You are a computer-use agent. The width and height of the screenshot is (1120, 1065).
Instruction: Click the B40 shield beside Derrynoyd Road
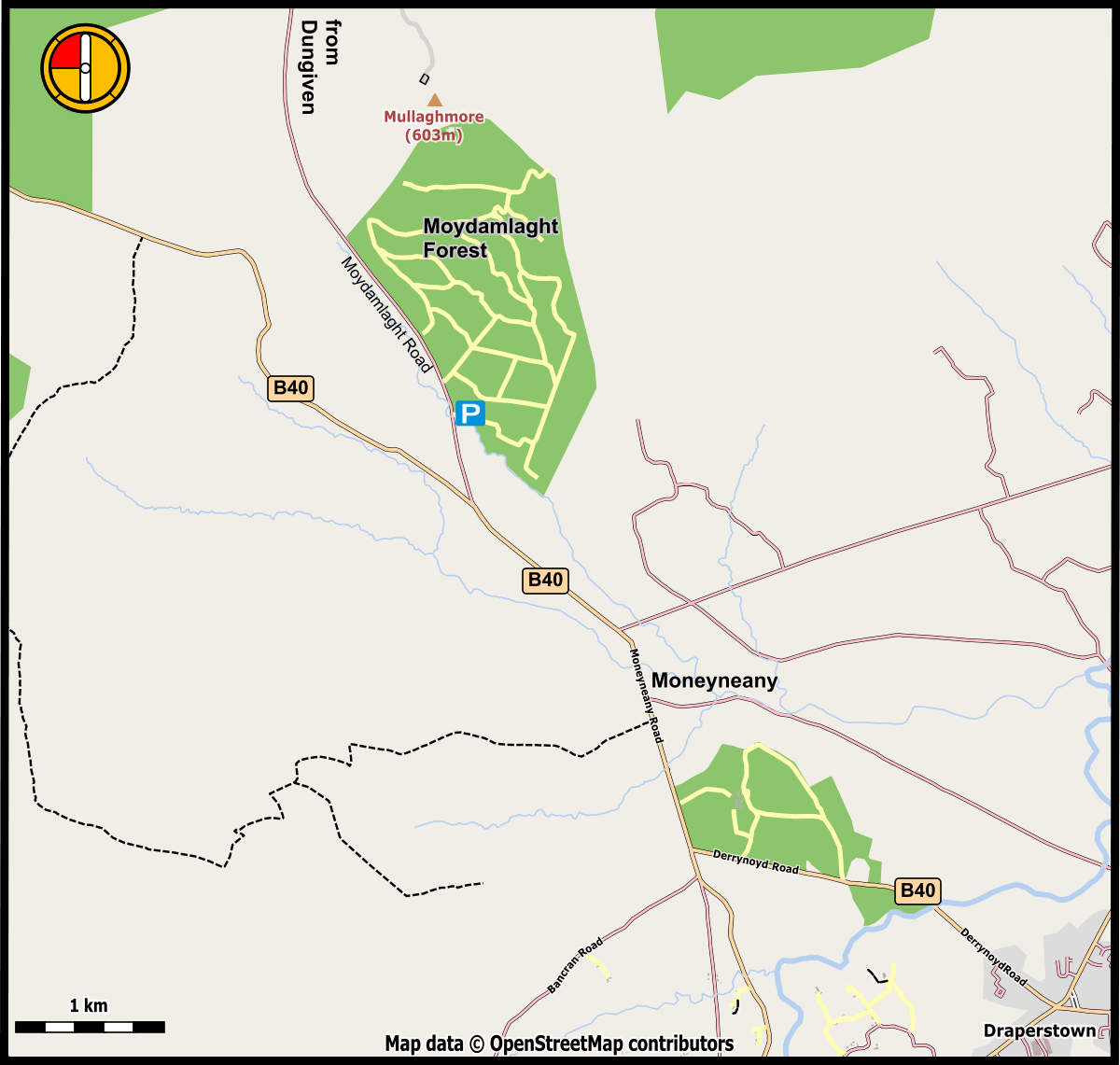[x=917, y=890]
